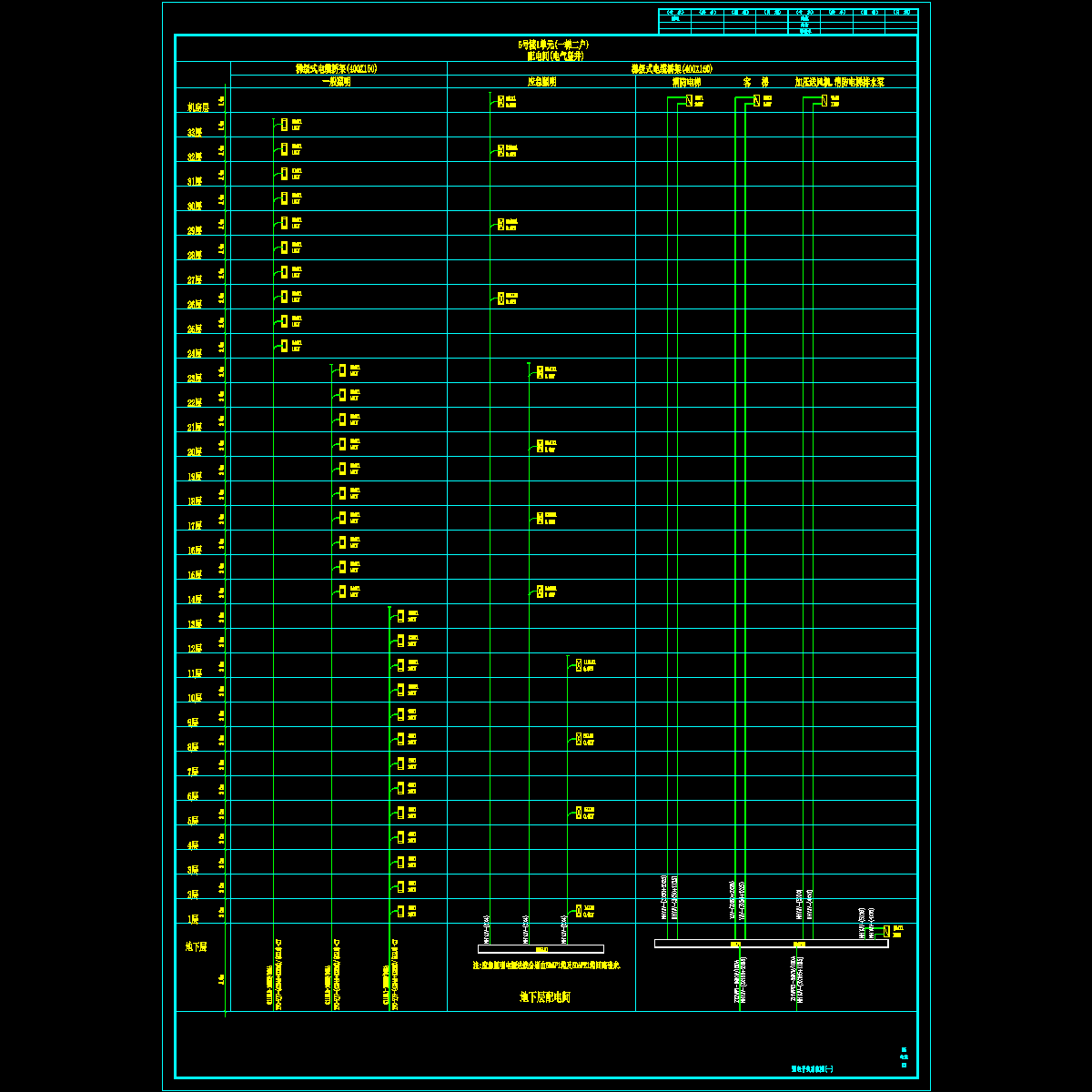Select the emergency lighting box on 20层
This screenshot has height=1092, width=1092.
tap(540, 446)
